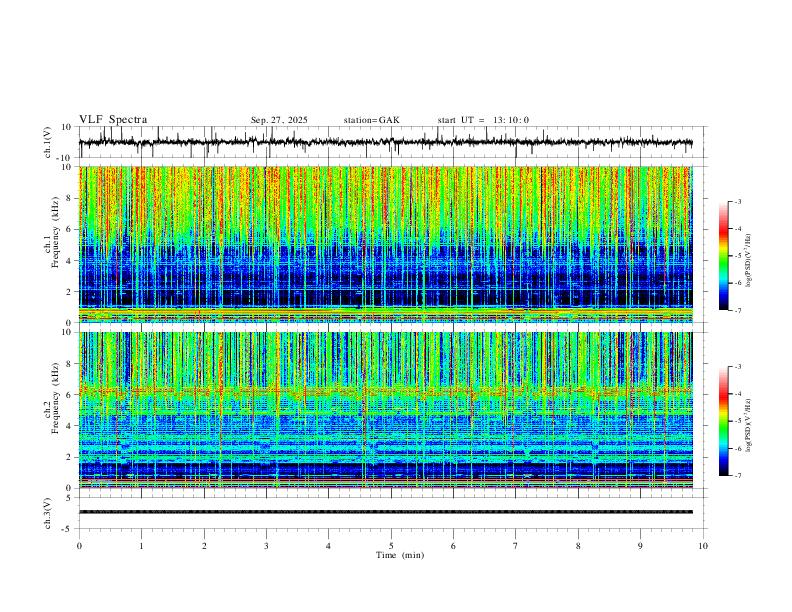The height and width of the screenshot is (612, 792).
Task: Click inside the ch.2 spectrogram panel
Action: tap(385, 410)
